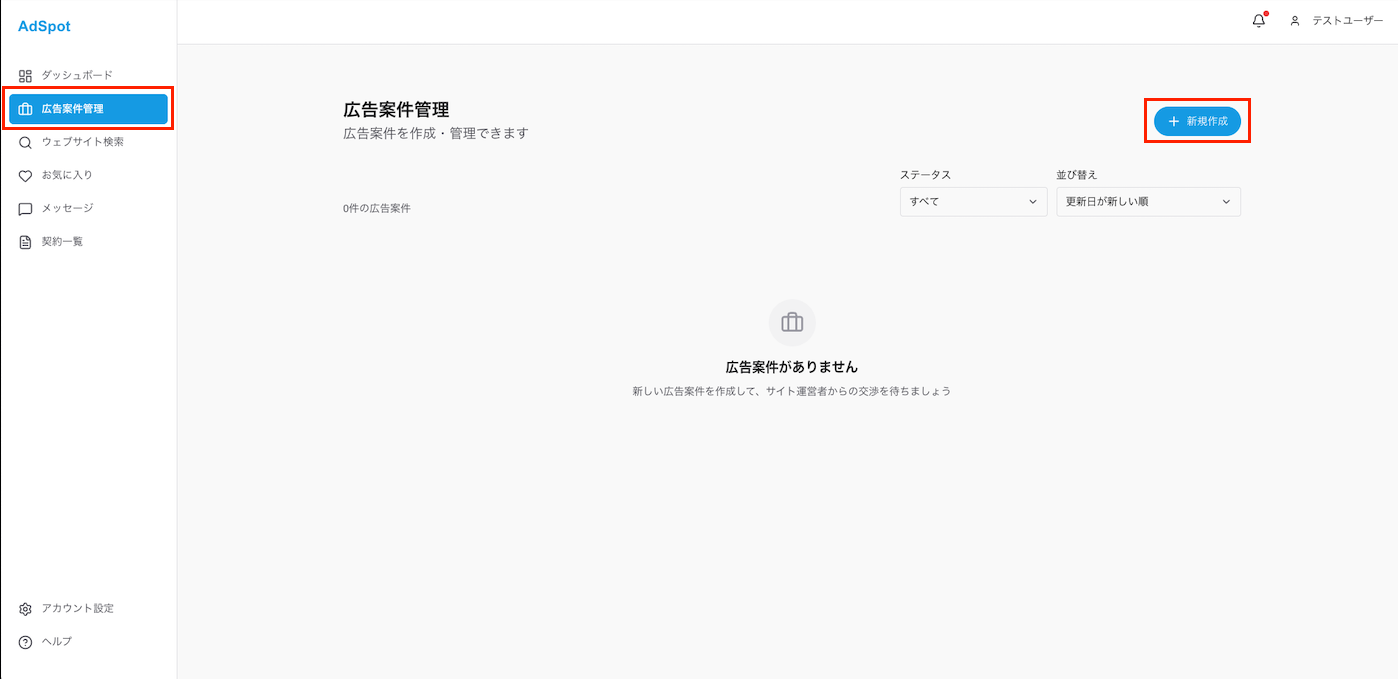Open メッセージ speech bubble icon
The height and width of the screenshot is (679, 1398).
click(x=26, y=209)
